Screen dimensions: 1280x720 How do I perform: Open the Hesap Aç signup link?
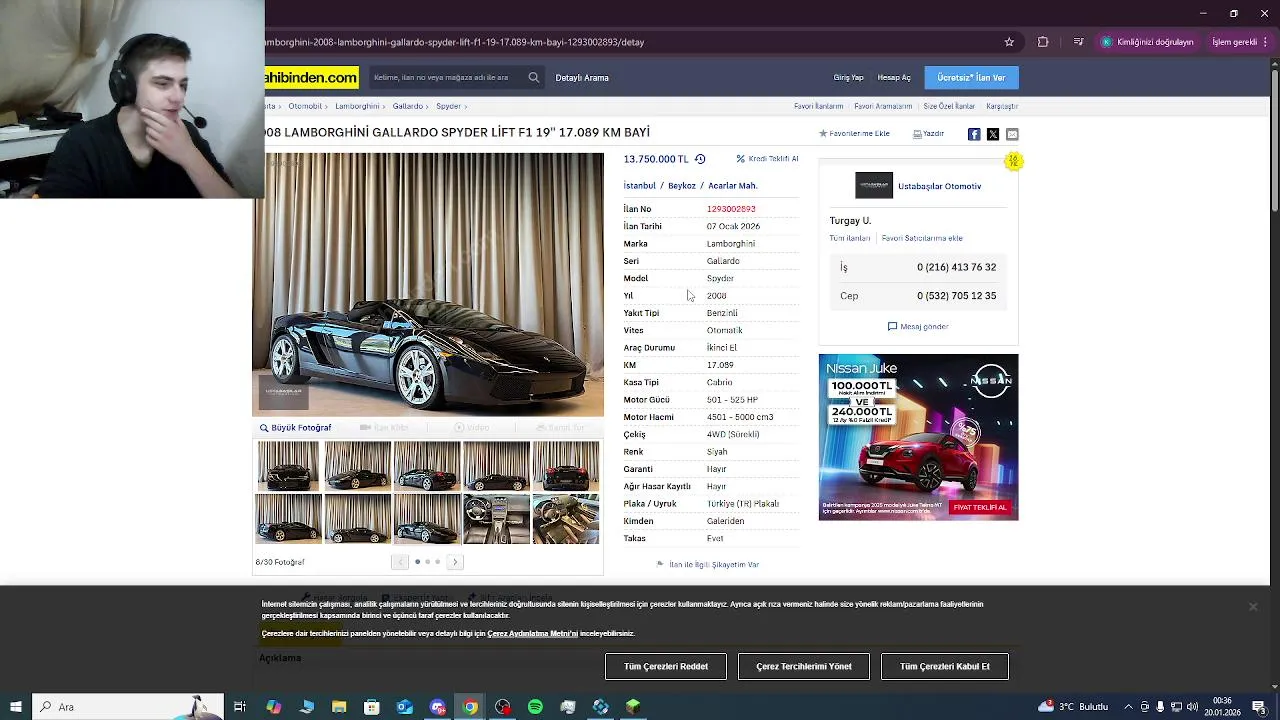point(894,78)
